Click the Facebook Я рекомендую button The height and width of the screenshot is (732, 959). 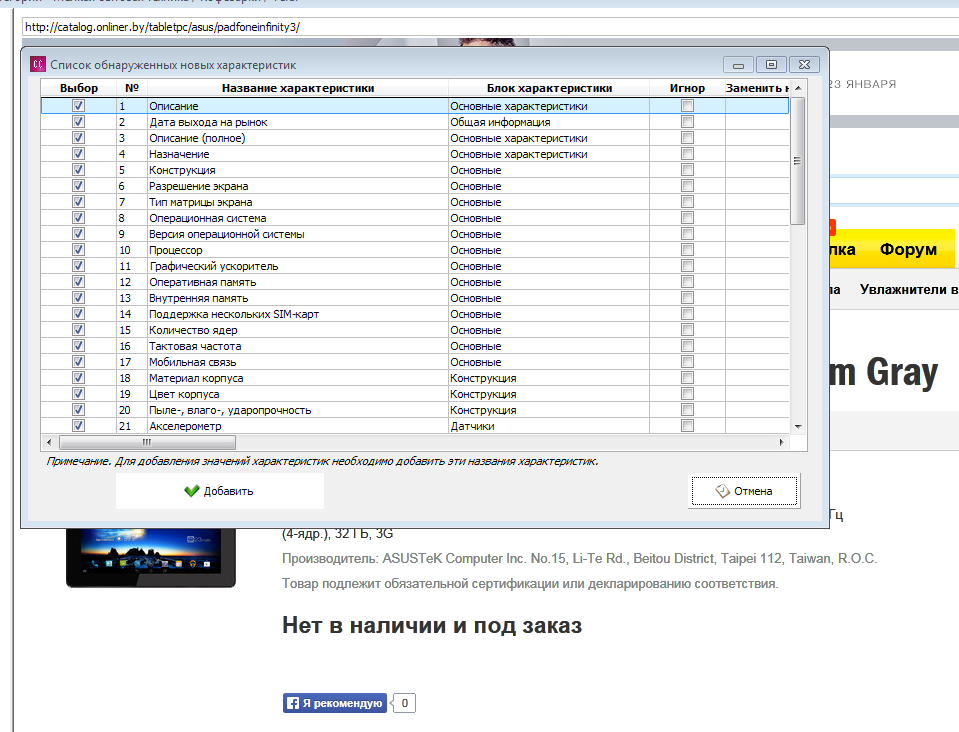(335, 703)
